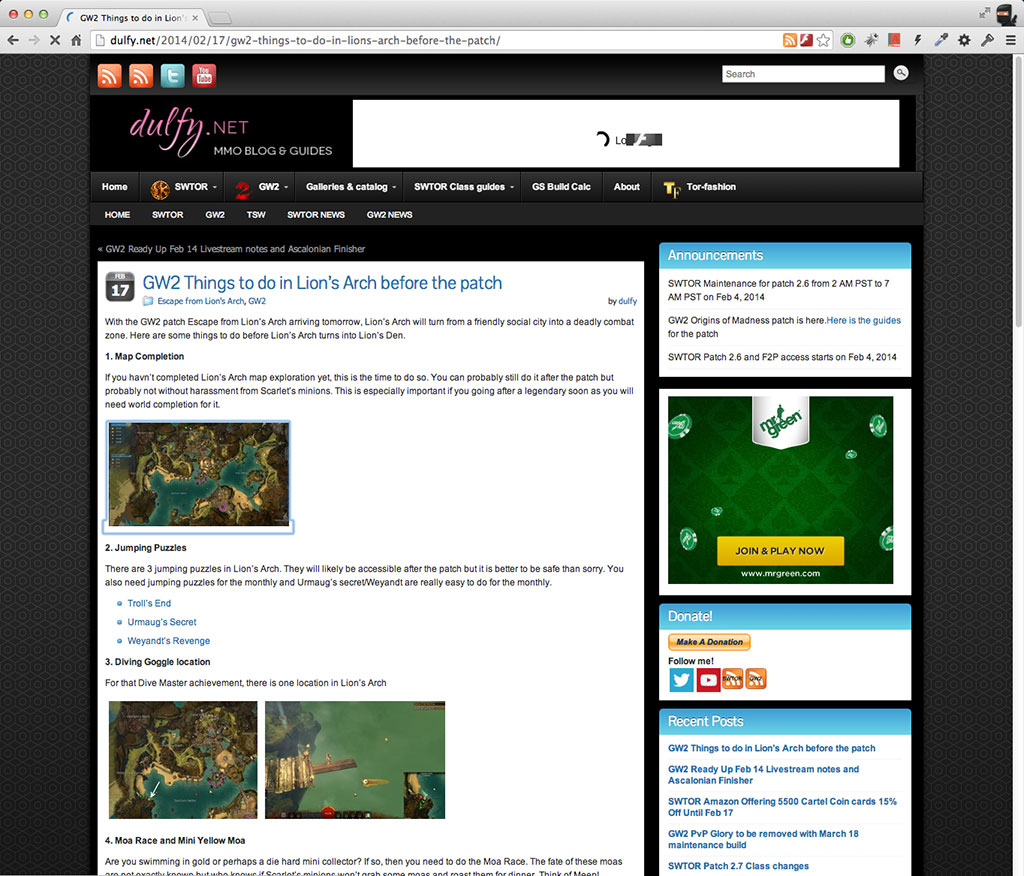This screenshot has height=876, width=1024.
Task: Click the search magnifier button beside the Search box
Action: (x=901, y=73)
